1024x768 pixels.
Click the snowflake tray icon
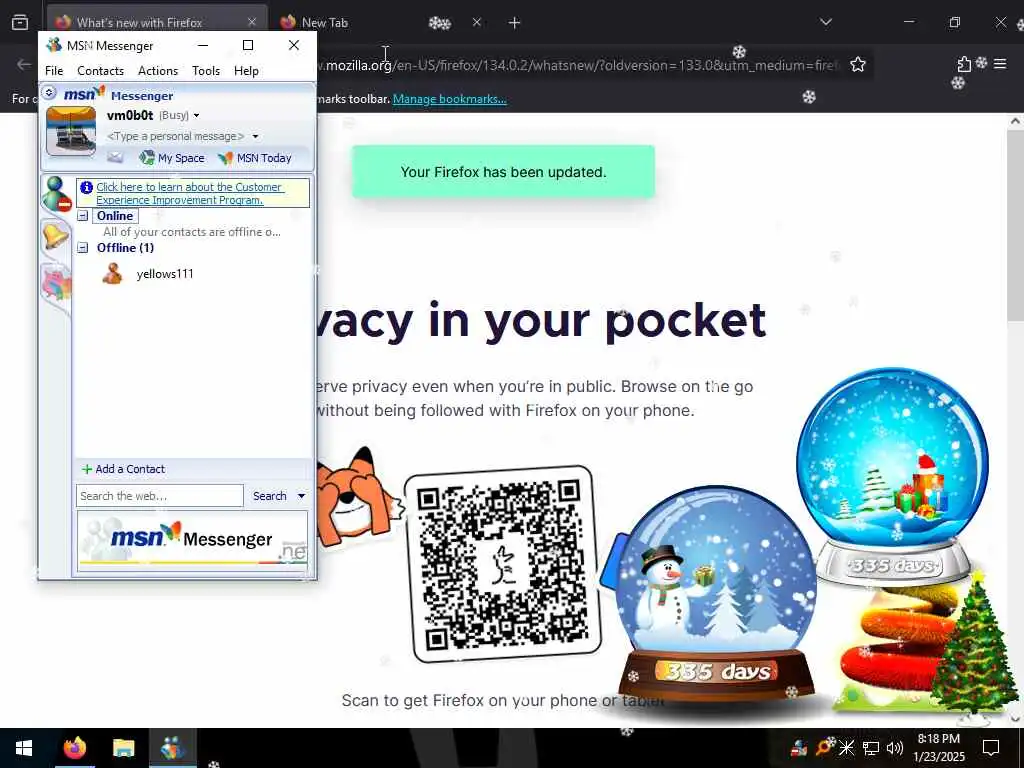click(847, 748)
